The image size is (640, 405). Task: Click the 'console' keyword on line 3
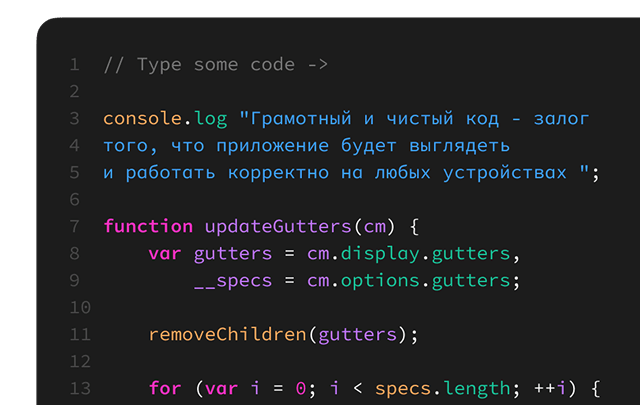(x=142, y=119)
